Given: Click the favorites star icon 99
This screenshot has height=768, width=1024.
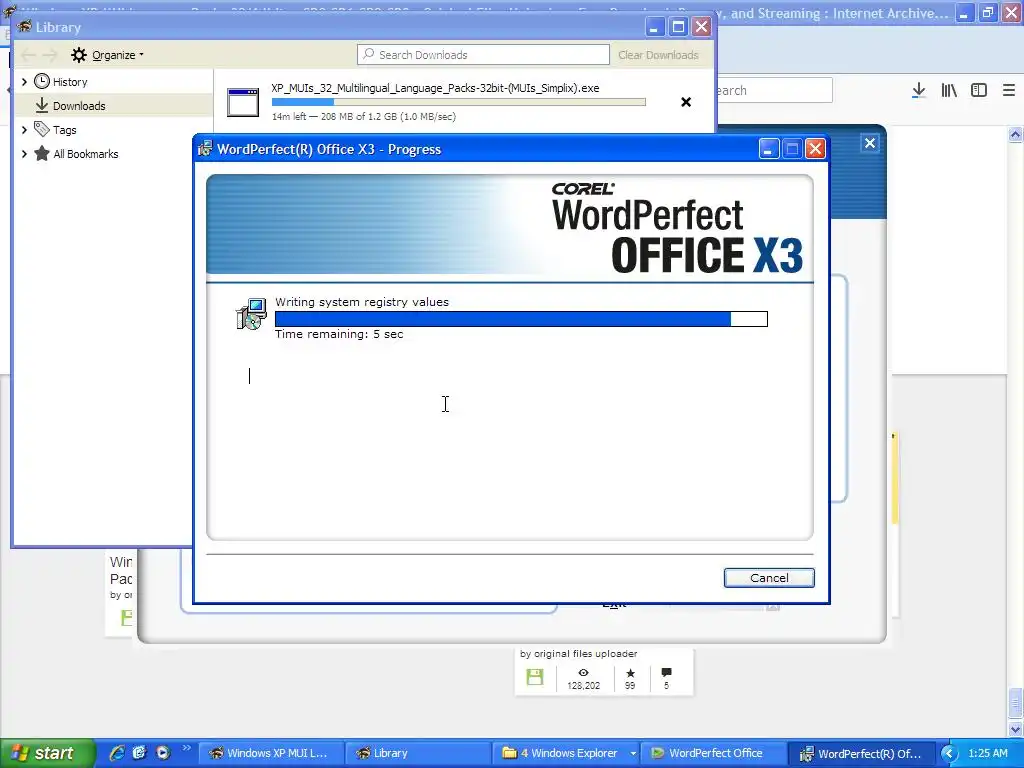Looking at the screenshot, I should tap(630, 673).
